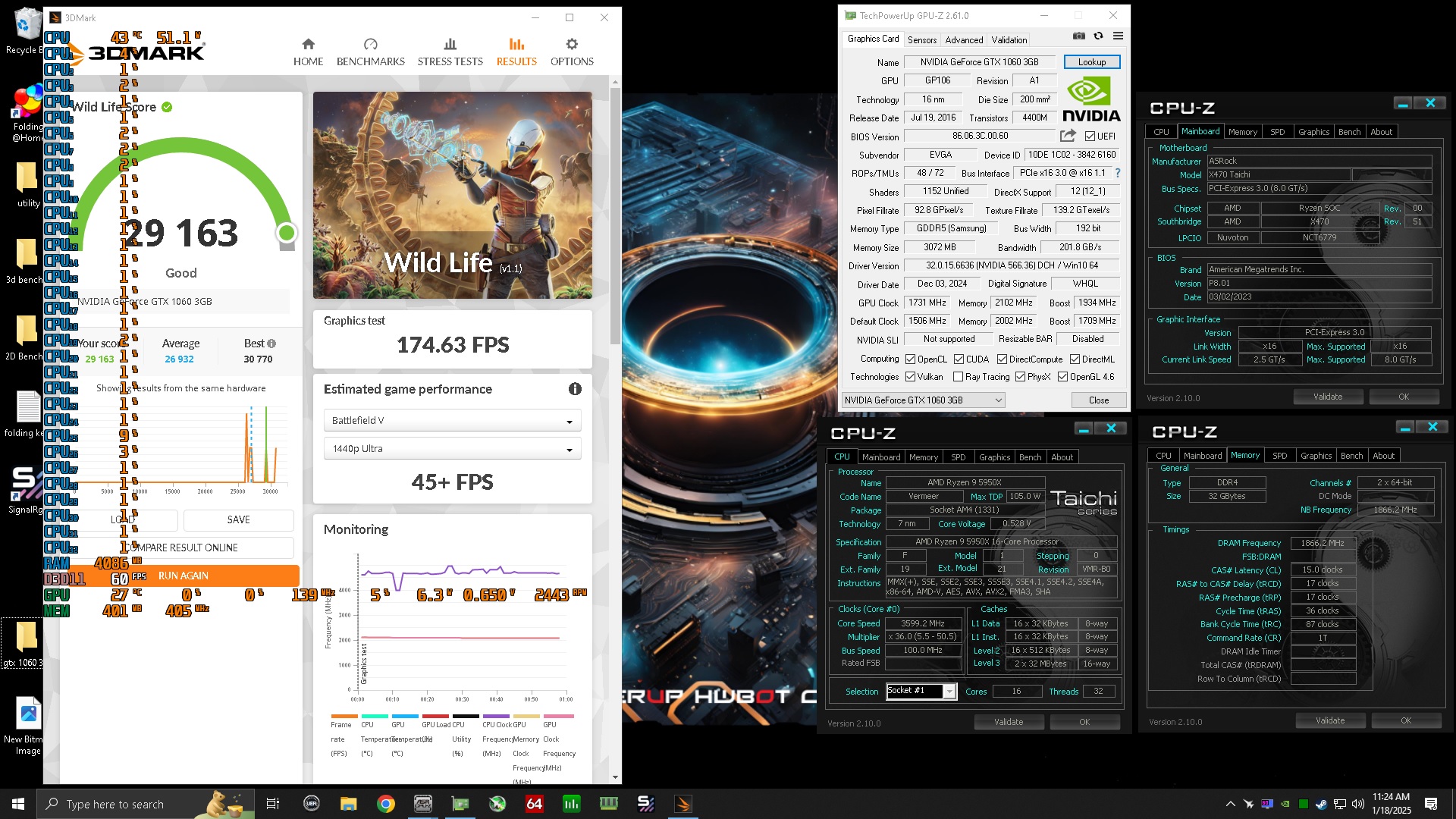Viewport: 1456px width, 819px height.
Task: Open File Explorer from the taskbar
Action: pos(348,804)
